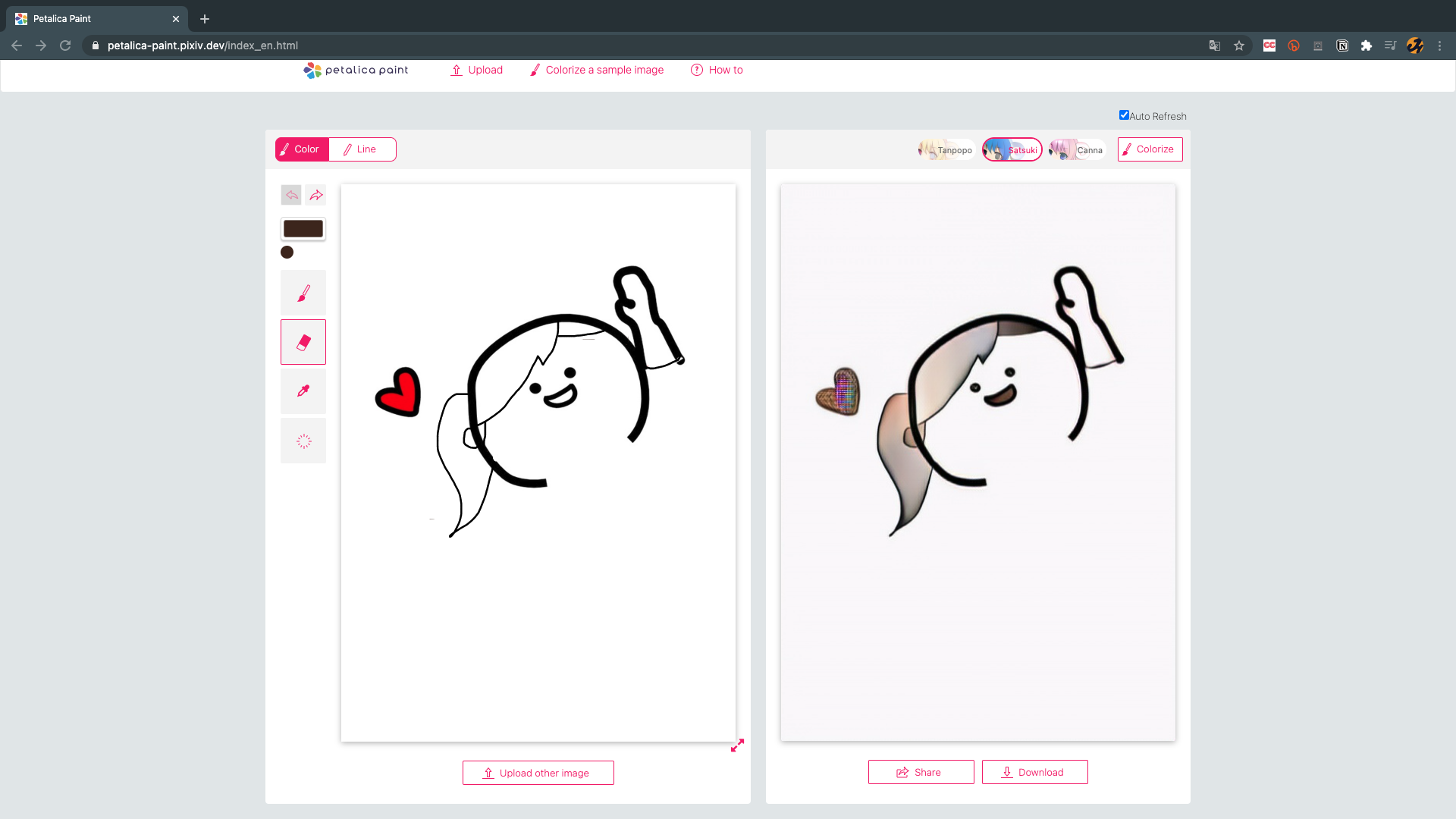Expand canvas with the fullscreen arrows icon
The image size is (1456, 819).
tap(737, 746)
